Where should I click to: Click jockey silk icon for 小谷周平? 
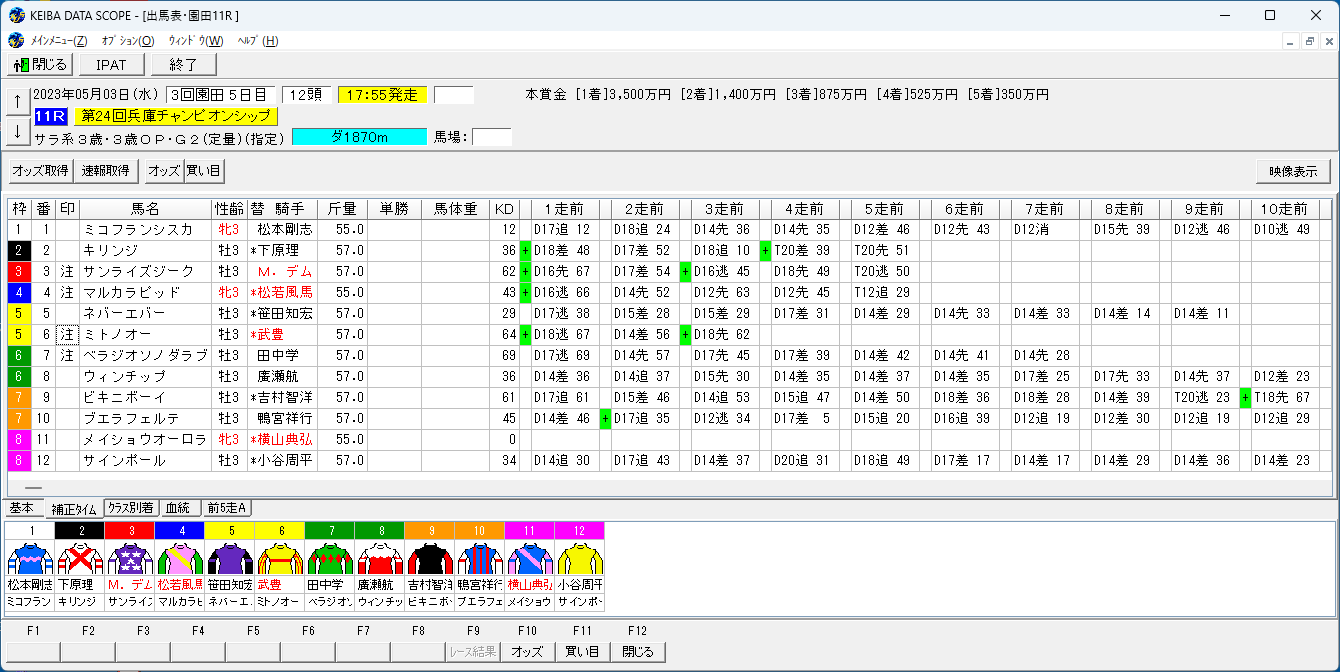579,557
